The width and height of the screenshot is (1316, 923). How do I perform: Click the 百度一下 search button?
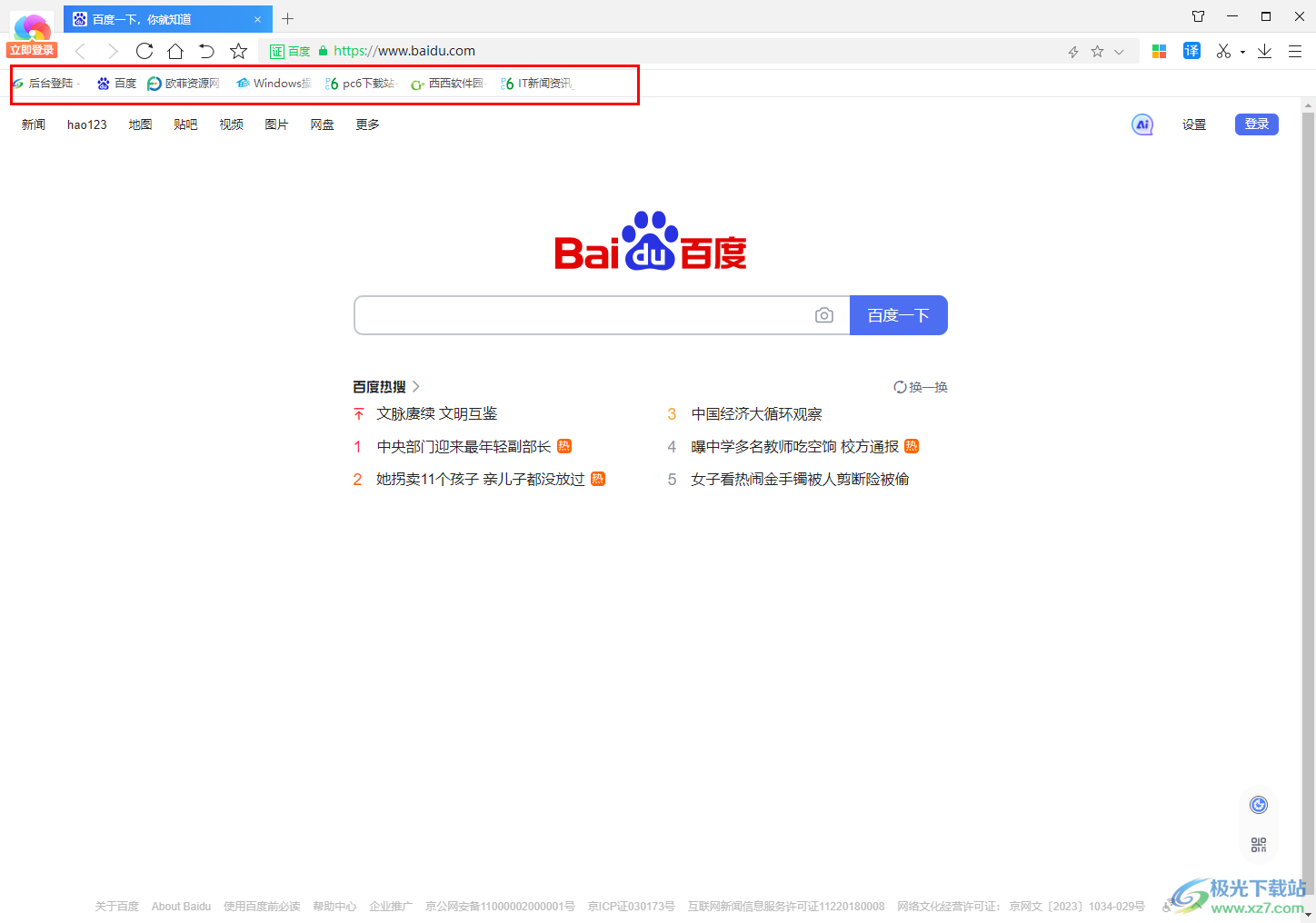point(899,315)
